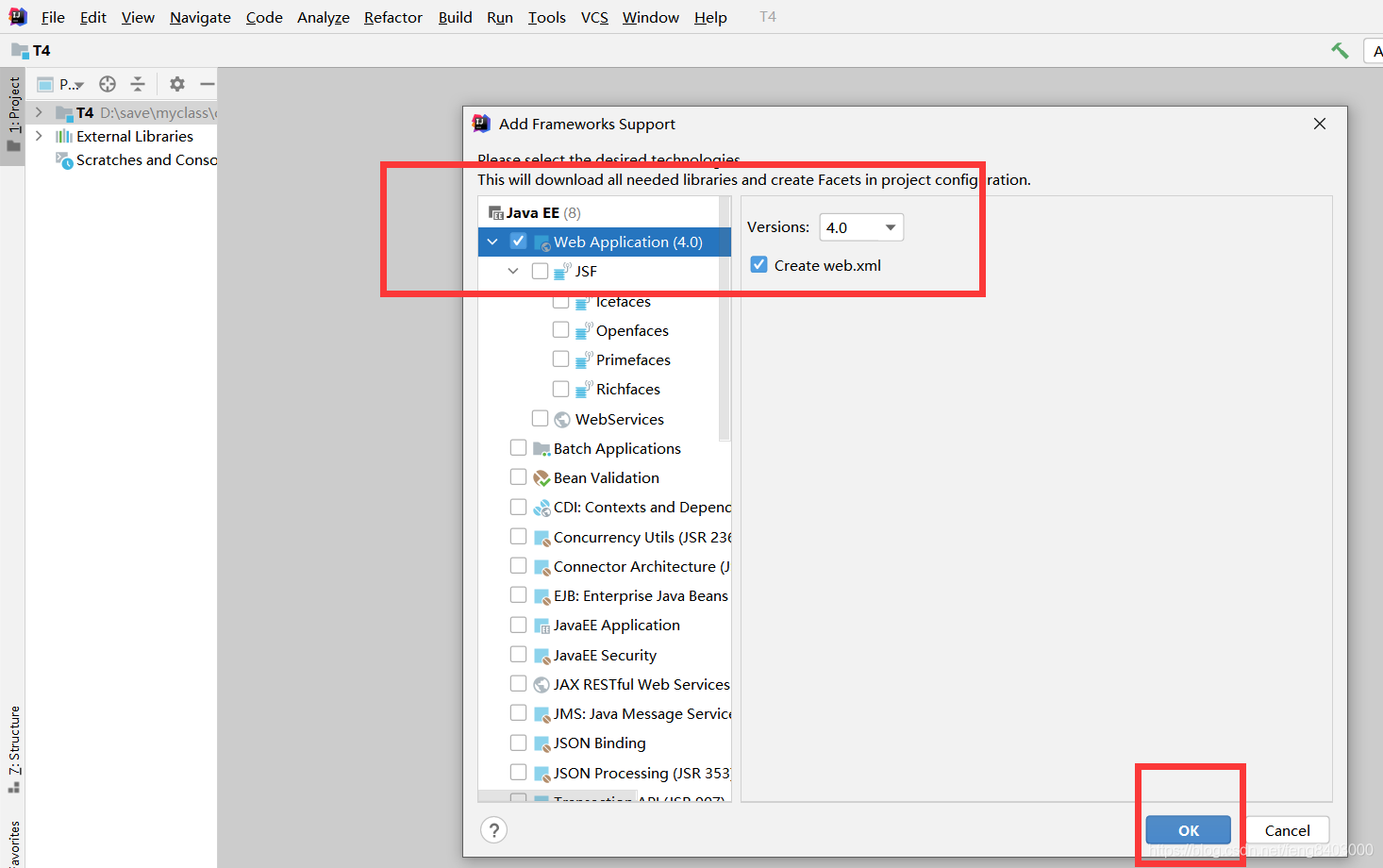Hide the Project panel with minus icon
Image resolution: width=1383 pixels, height=868 pixels.
[x=208, y=84]
